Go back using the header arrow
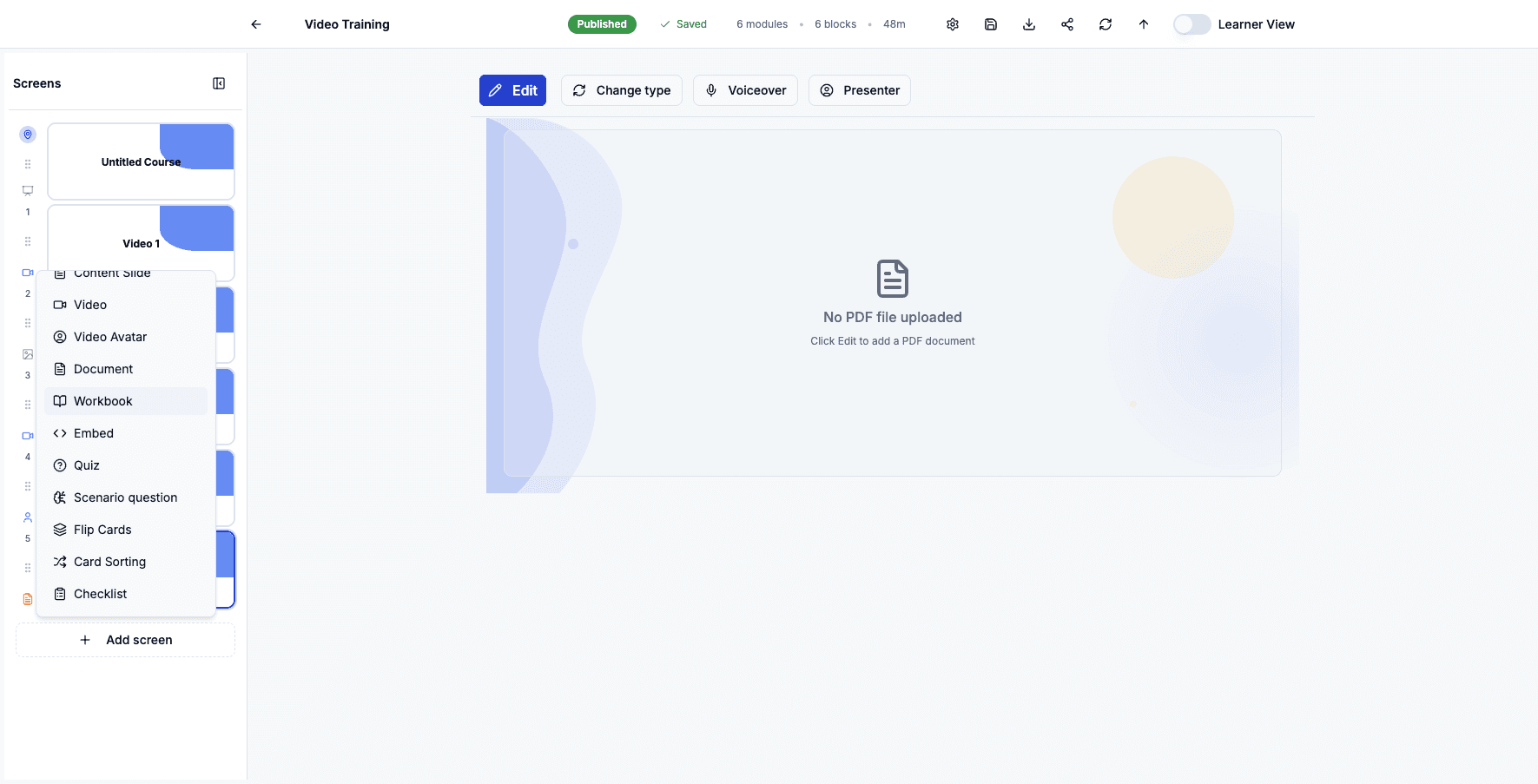The width and height of the screenshot is (1538, 784). 256,24
